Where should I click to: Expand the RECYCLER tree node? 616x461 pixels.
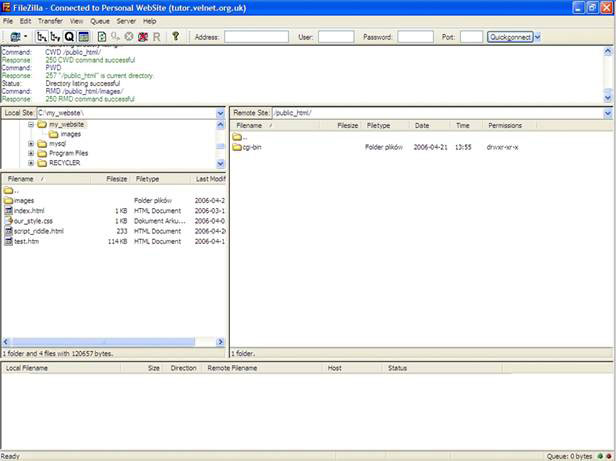(31, 163)
